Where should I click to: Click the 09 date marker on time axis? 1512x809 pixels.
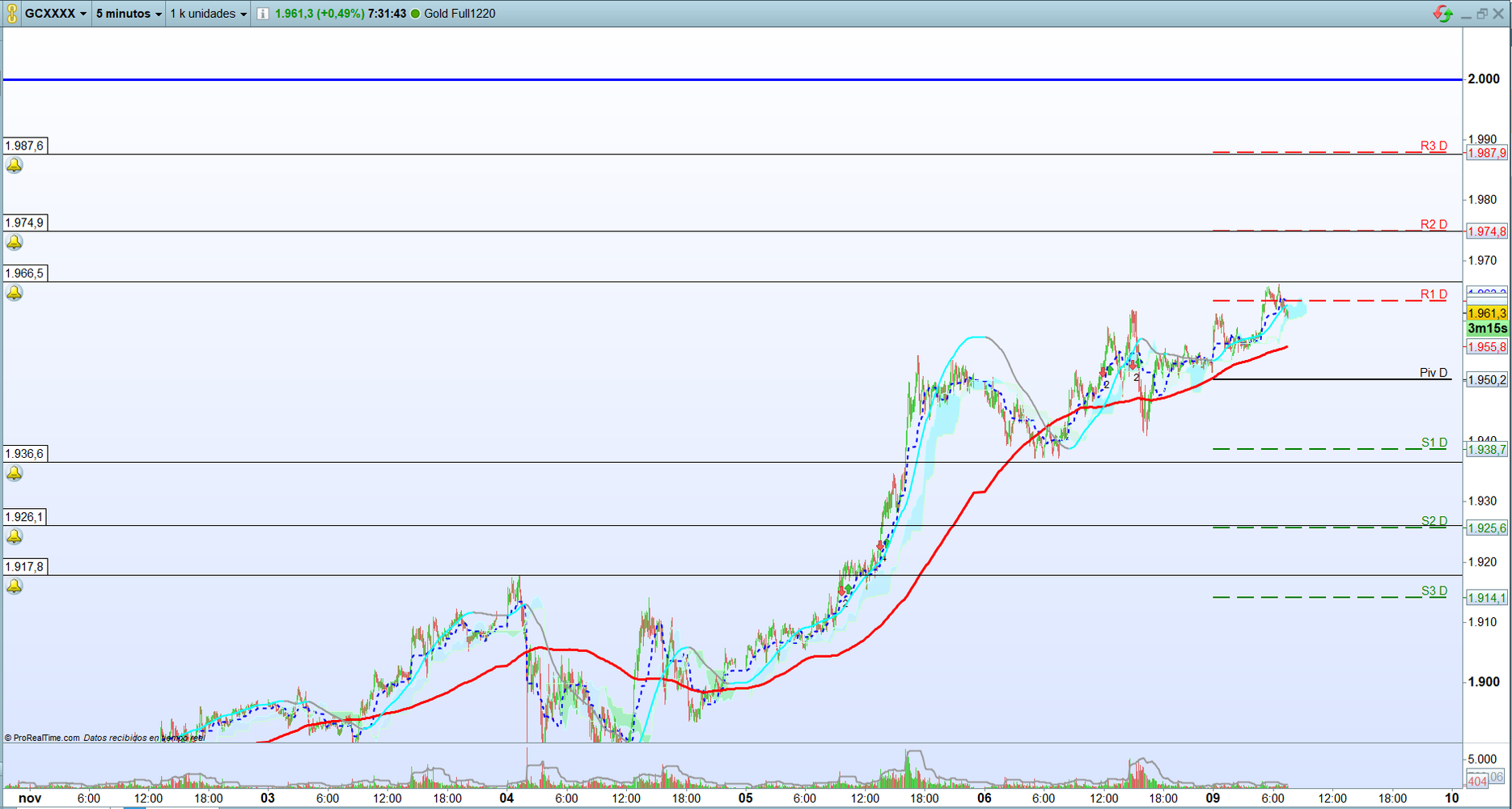coord(1213,798)
